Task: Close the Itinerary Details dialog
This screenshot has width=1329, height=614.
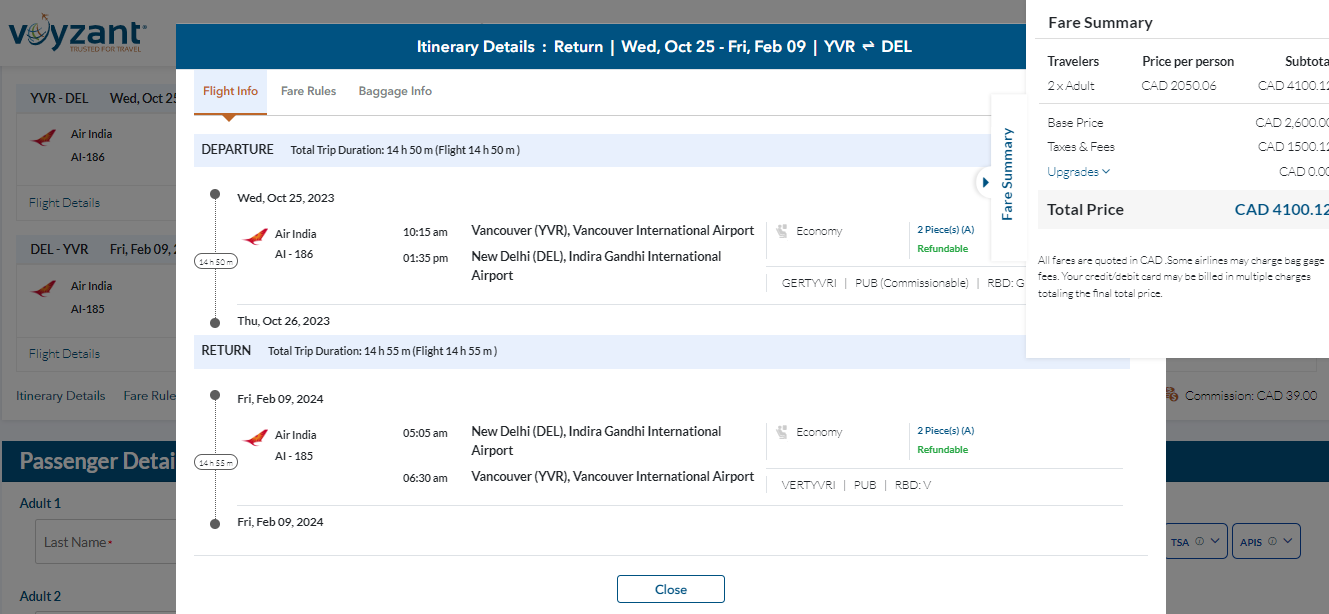Action: click(x=670, y=589)
